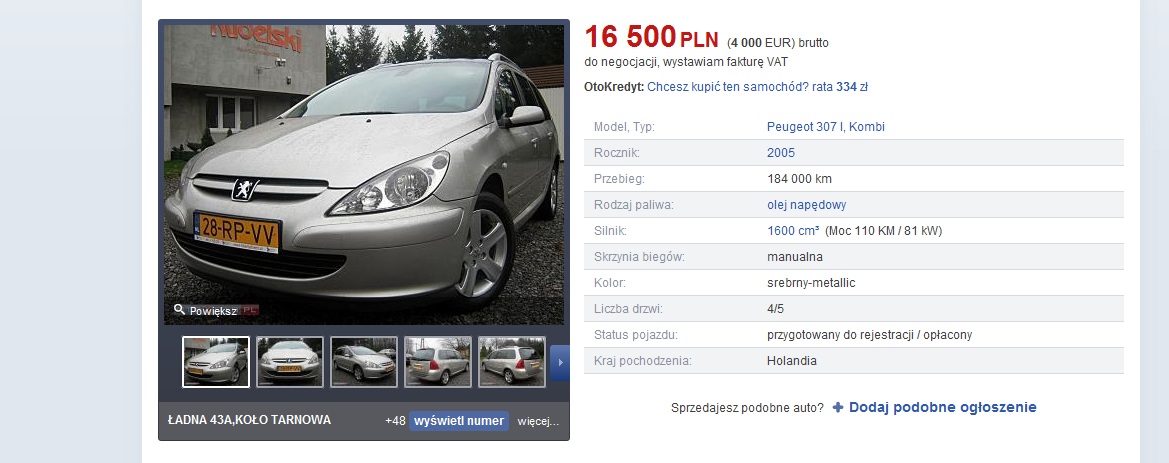The height and width of the screenshot is (463, 1169).
Task: Click the seller address ŁADNA 43A, KOŁO TARNOWA
Action: [249, 421]
